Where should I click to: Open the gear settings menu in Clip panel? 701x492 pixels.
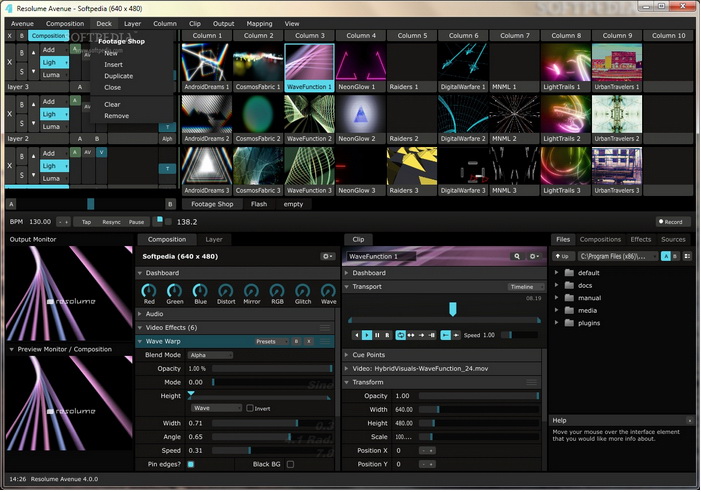(534, 257)
